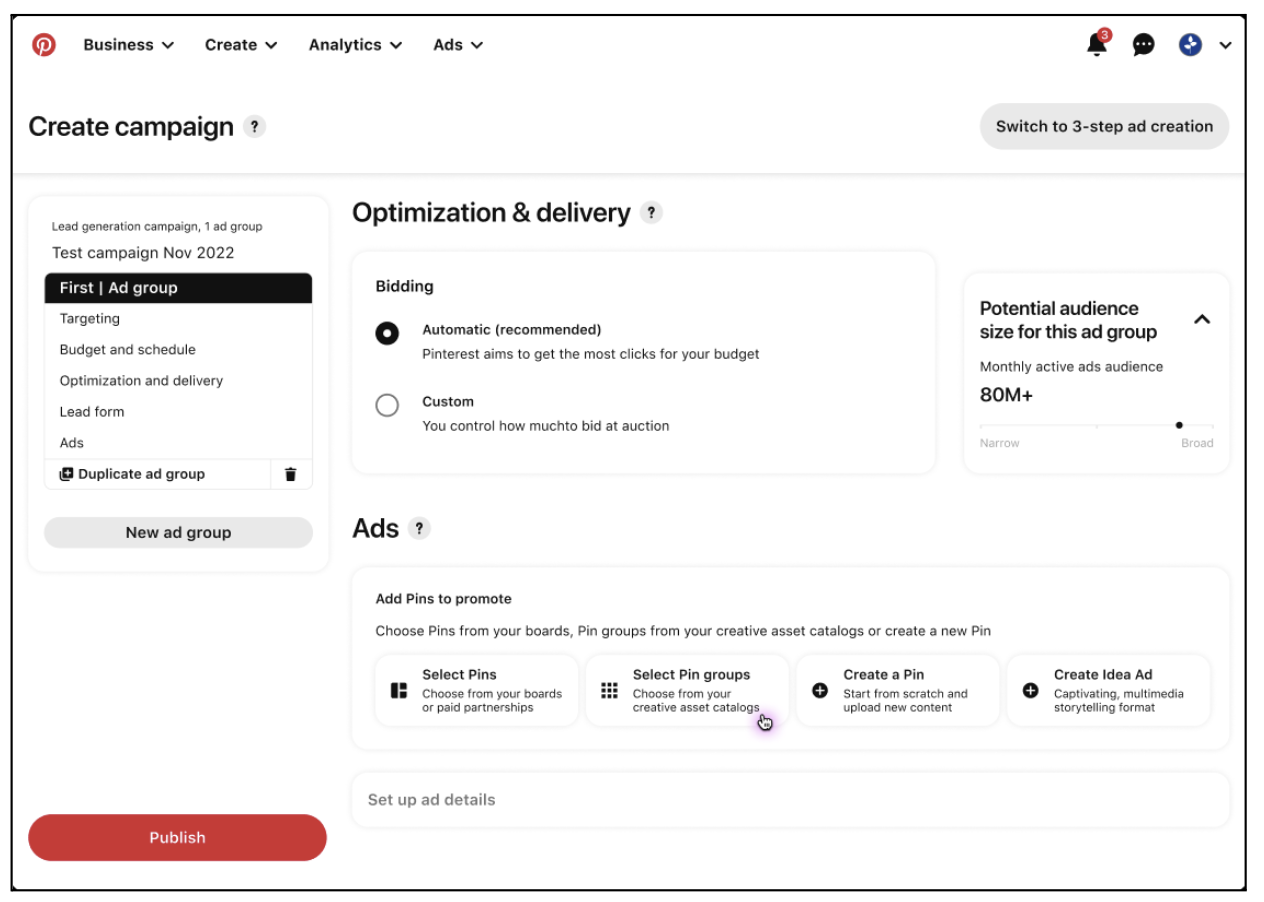Click the account profile avatar
Screen dimensions: 1264x902
pos(1190,45)
